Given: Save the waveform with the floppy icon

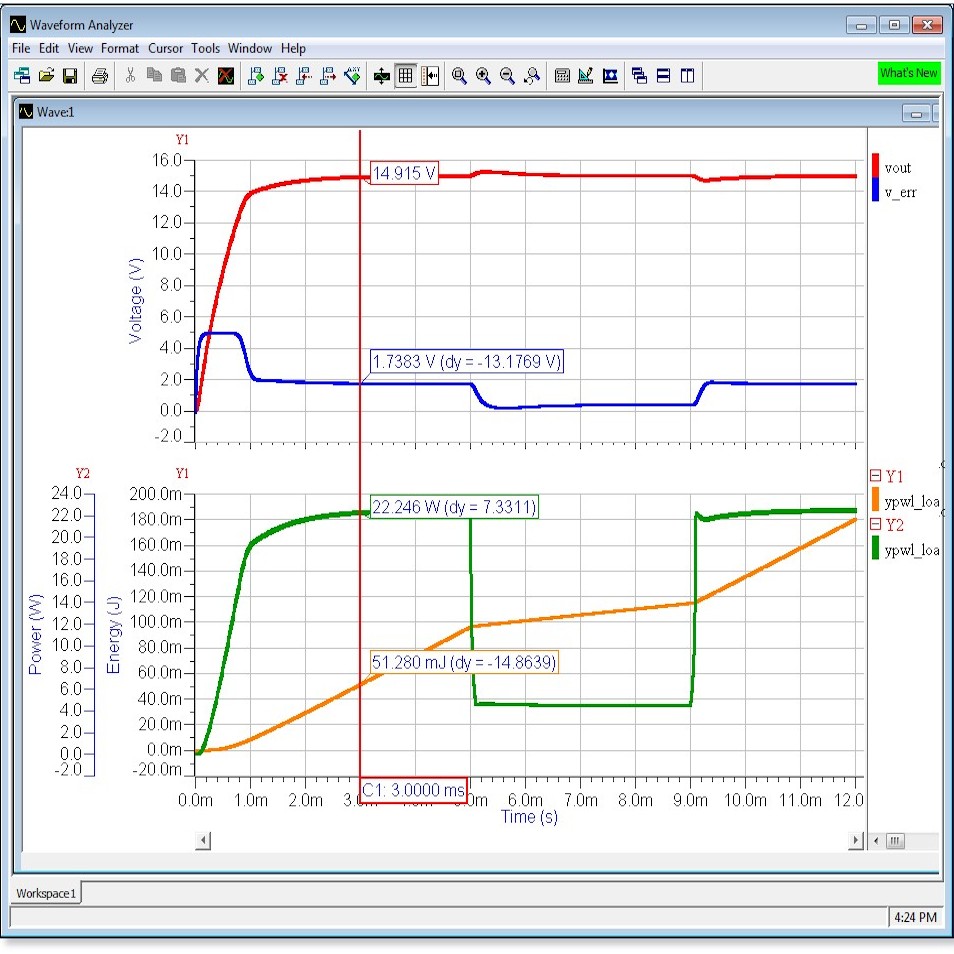Looking at the screenshot, I should point(70,76).
